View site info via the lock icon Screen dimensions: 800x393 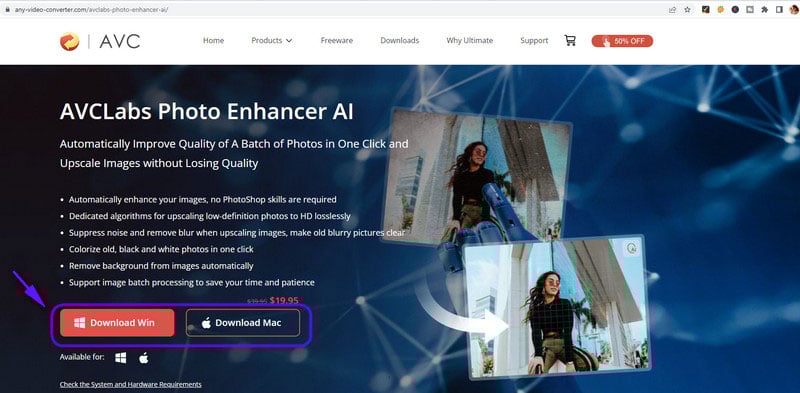click(7, 9)
